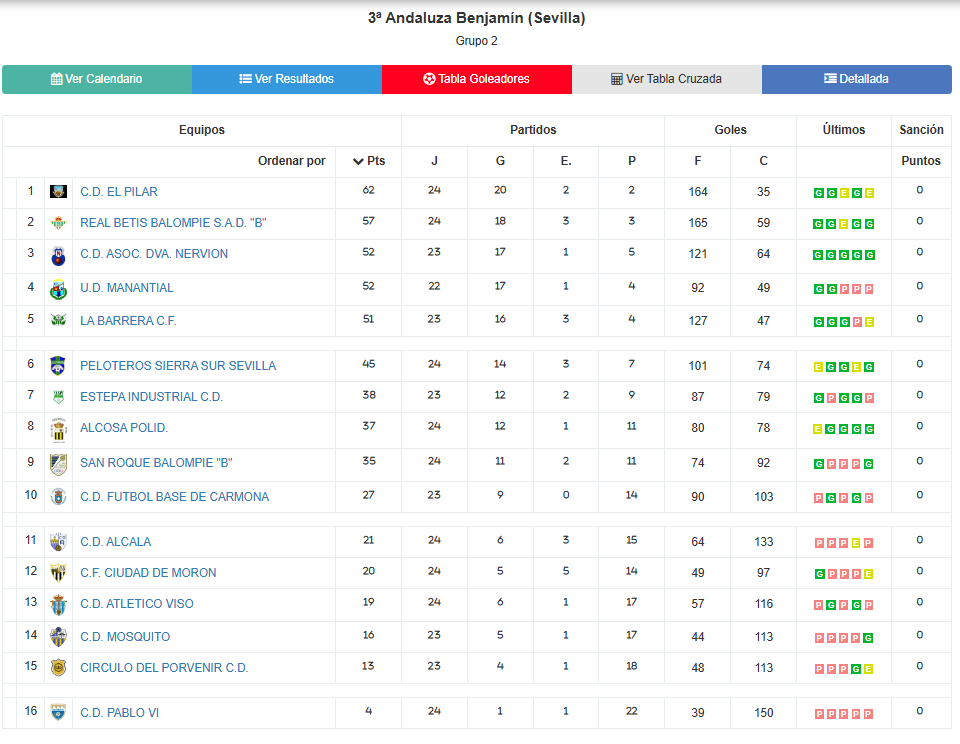
Task: Click last red P result badge for U.D. MANANTIAL
Action: 869,289
